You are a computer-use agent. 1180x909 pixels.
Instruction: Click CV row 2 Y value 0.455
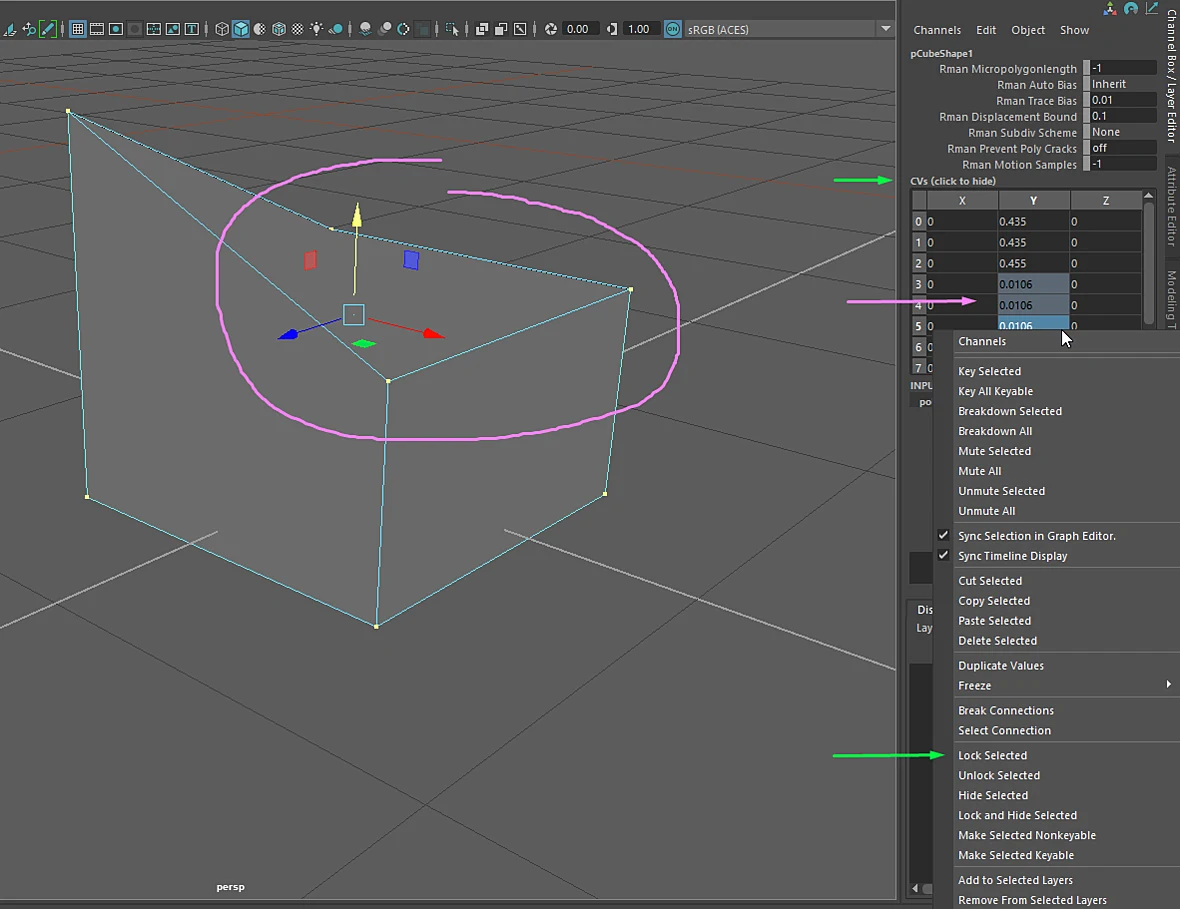[1033, 263]
